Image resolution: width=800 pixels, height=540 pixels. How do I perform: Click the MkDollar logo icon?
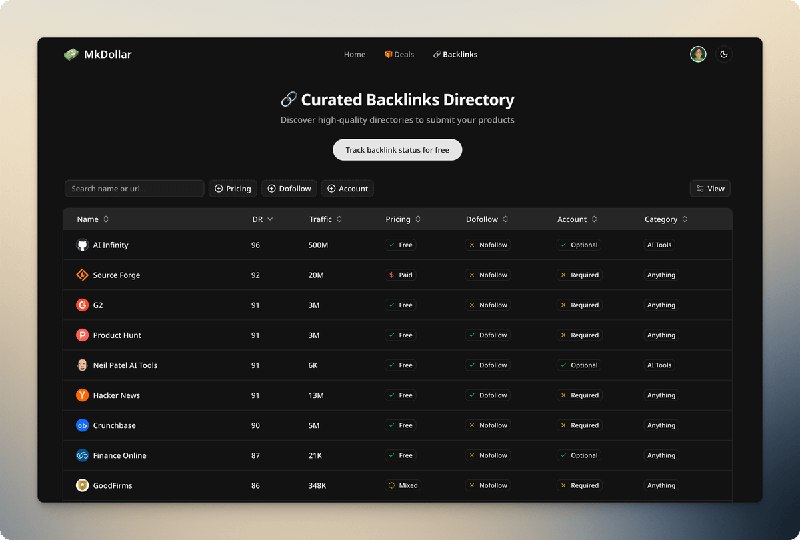(x=71, y=54)
